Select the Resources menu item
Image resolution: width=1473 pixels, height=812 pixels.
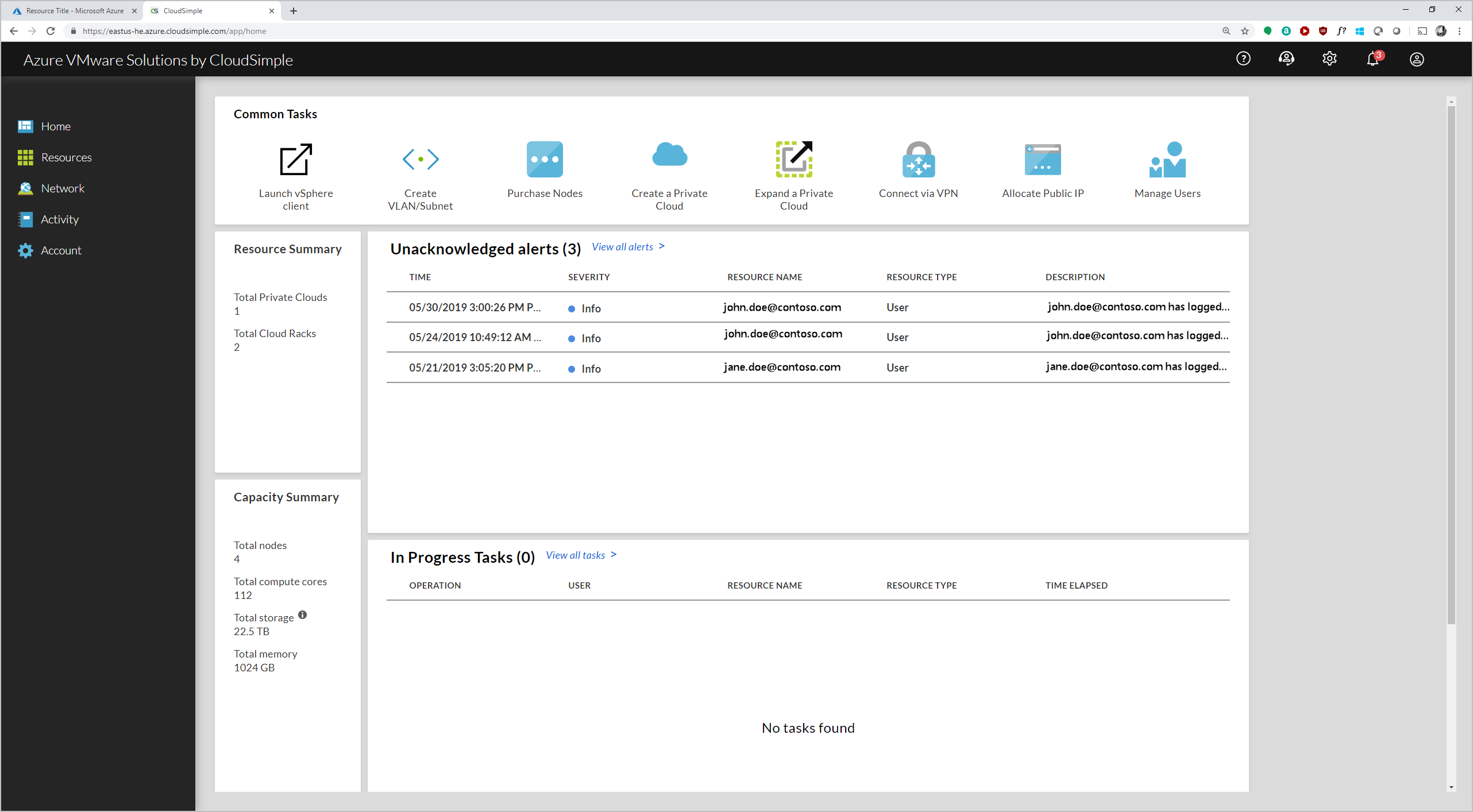pos(66,156)
